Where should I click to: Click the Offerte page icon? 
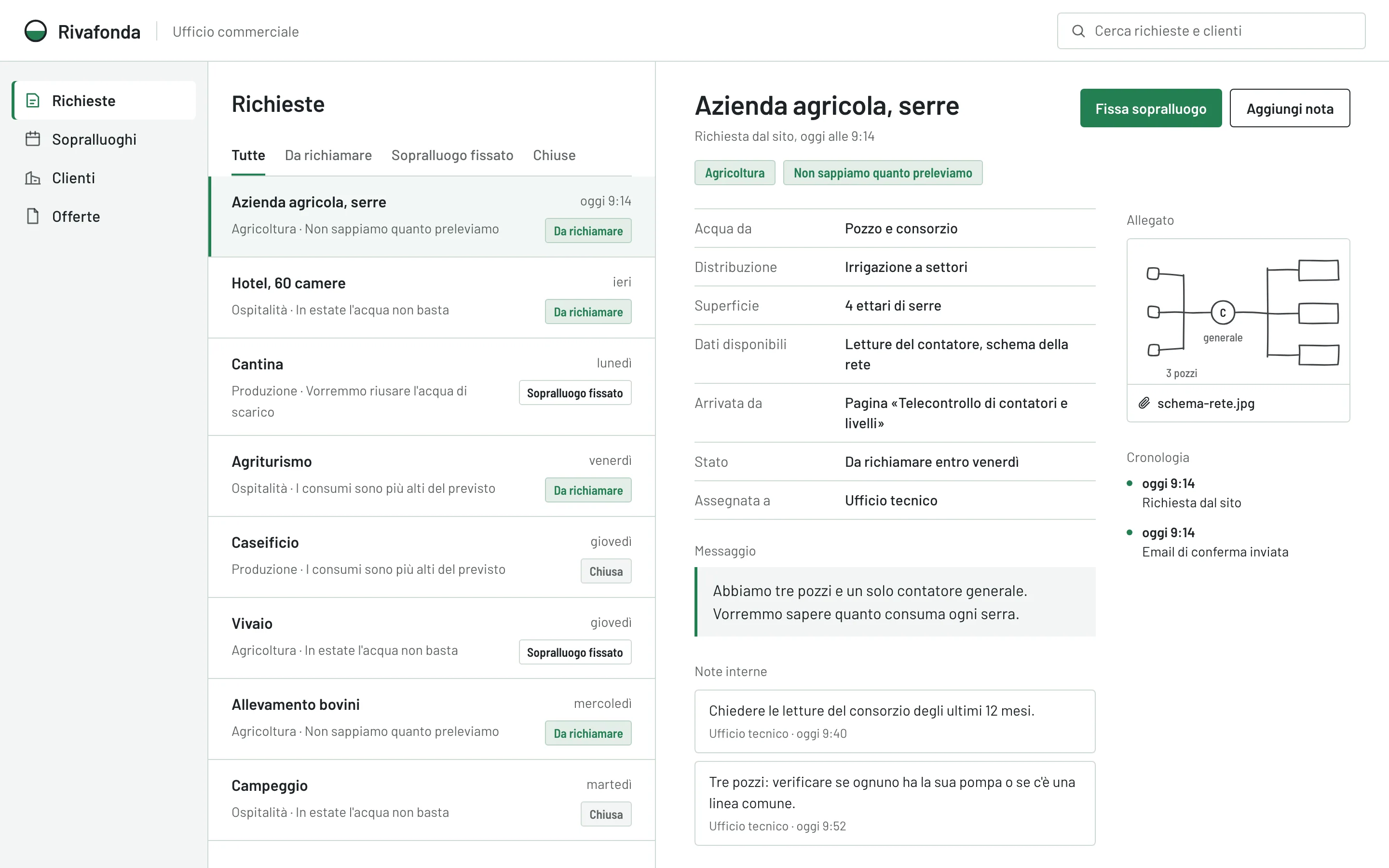(x=33, y=216)
